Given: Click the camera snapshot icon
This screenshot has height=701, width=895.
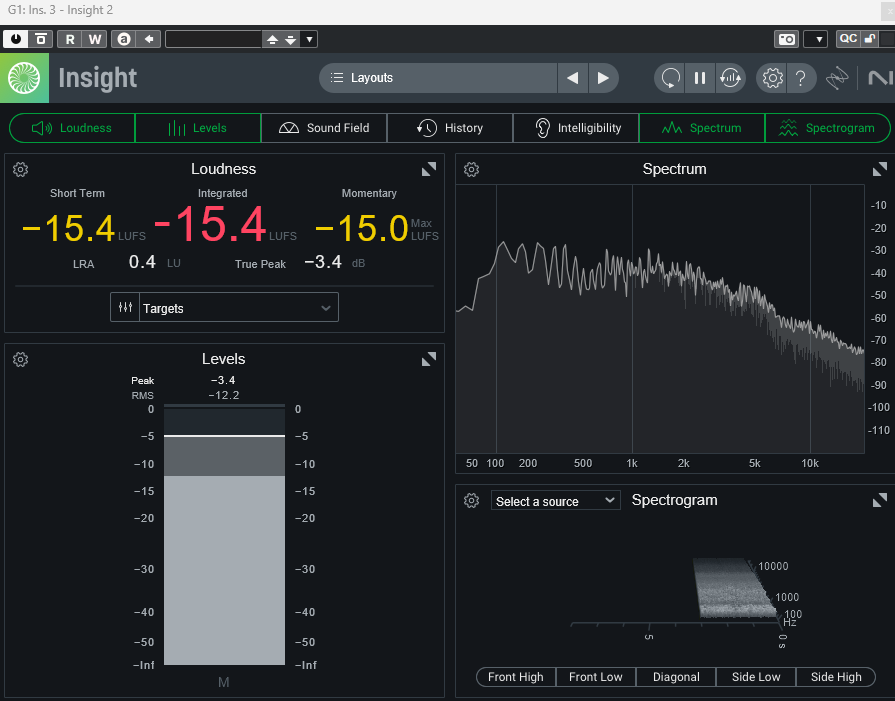Looking at the screenshot, I should click(x=786, y=39).
